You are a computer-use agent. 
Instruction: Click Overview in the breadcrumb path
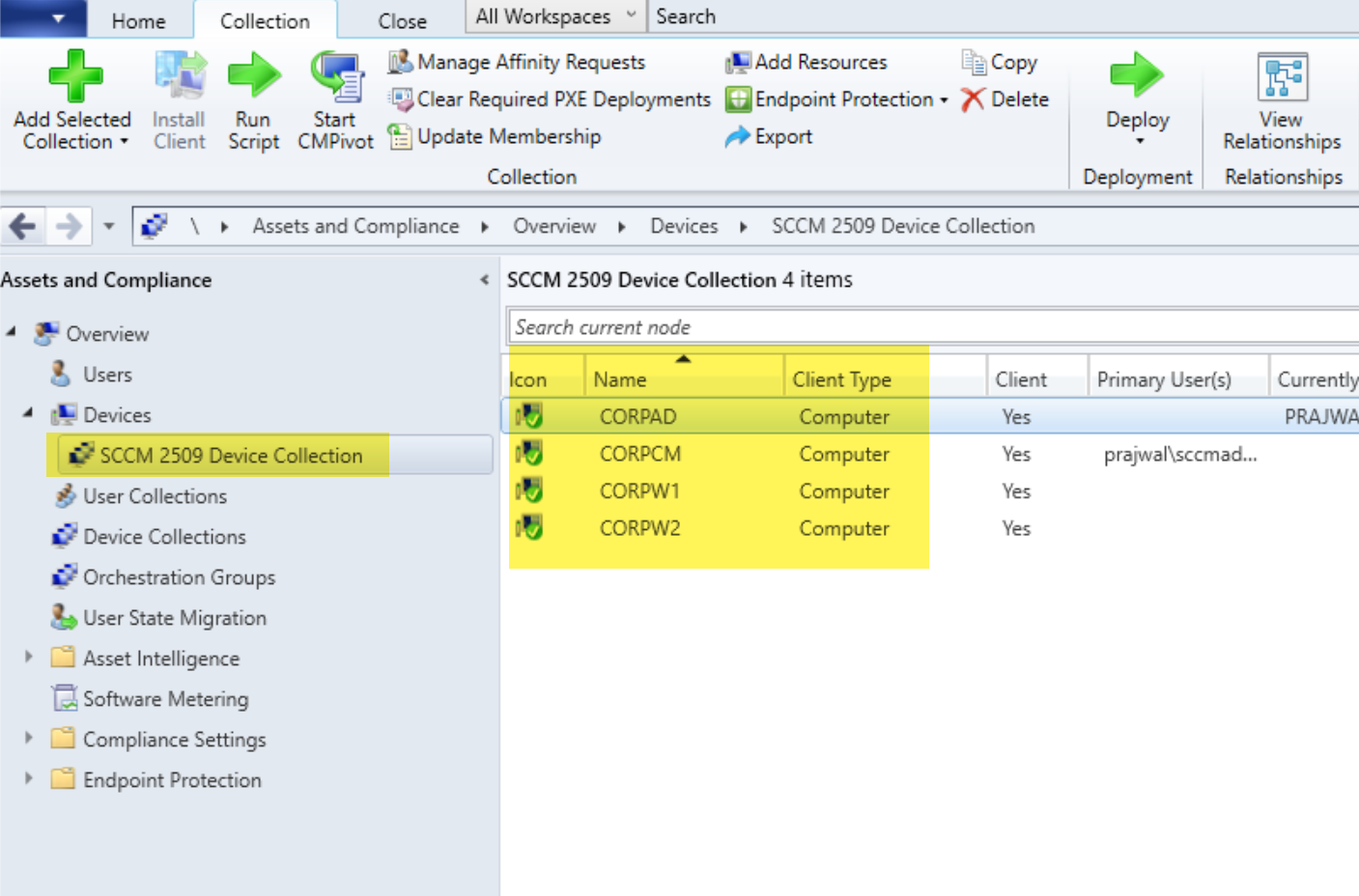(x=554, y=226)
